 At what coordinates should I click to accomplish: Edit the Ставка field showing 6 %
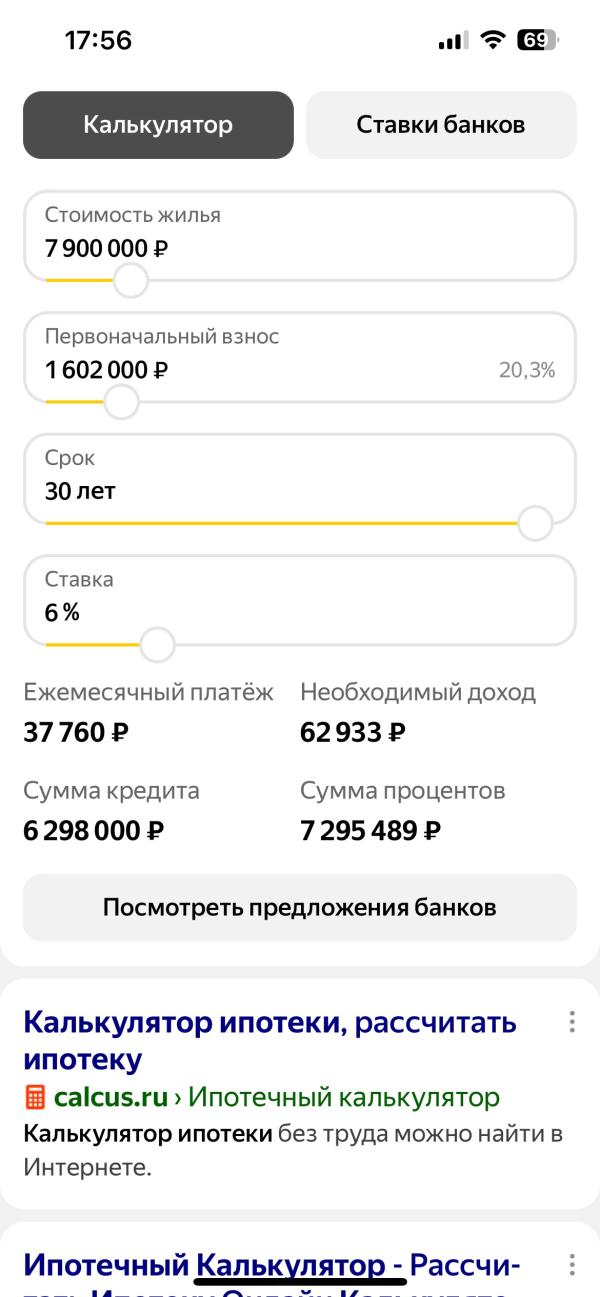pos(300,600)
